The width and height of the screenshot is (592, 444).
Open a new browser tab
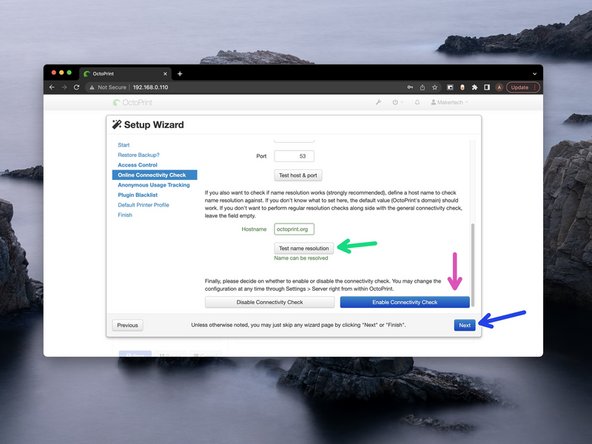pyautogui.click(x=180, y=74)
